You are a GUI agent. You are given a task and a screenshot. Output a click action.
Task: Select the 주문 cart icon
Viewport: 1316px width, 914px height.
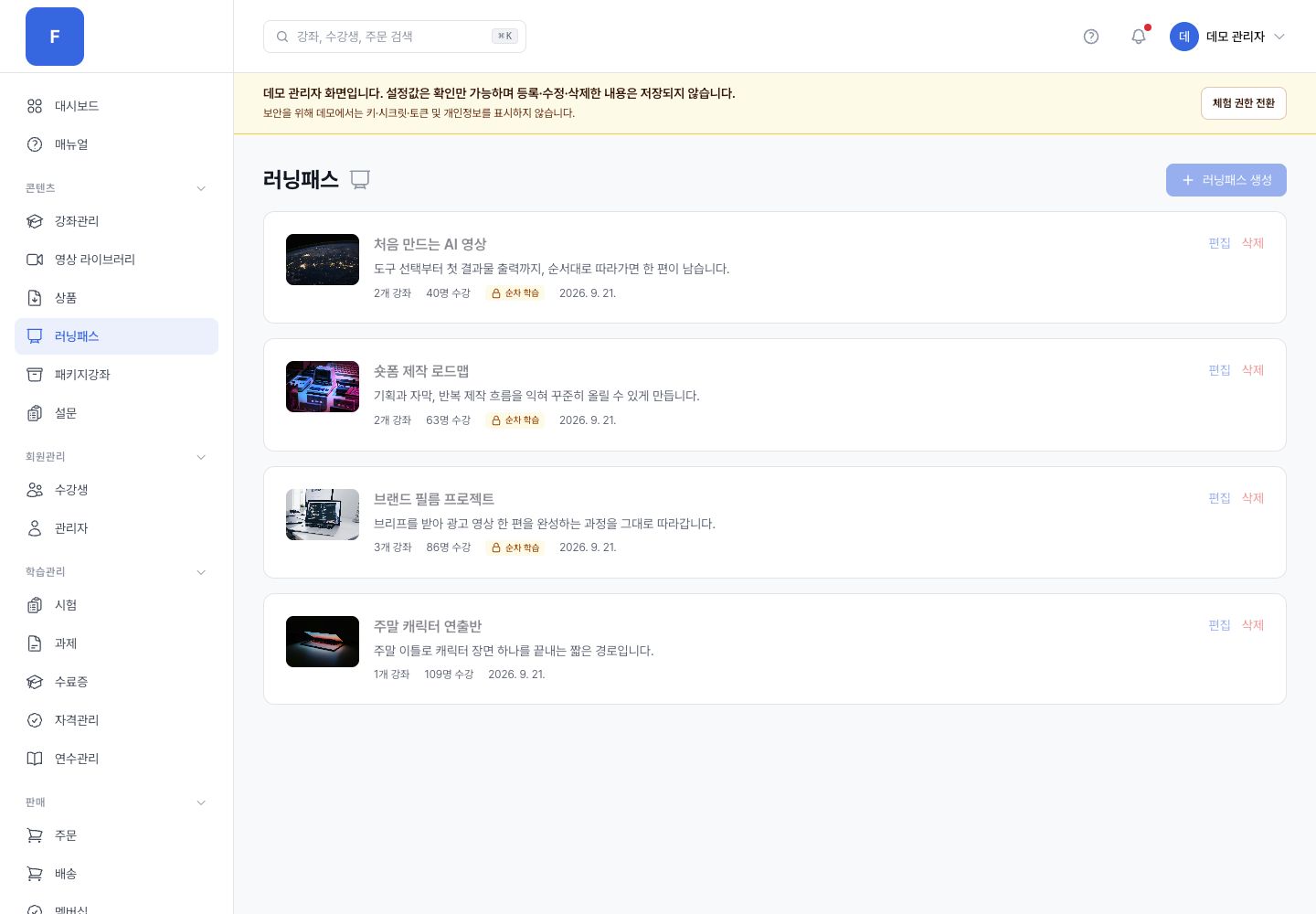pyautogui.click(x=35, y=835)
